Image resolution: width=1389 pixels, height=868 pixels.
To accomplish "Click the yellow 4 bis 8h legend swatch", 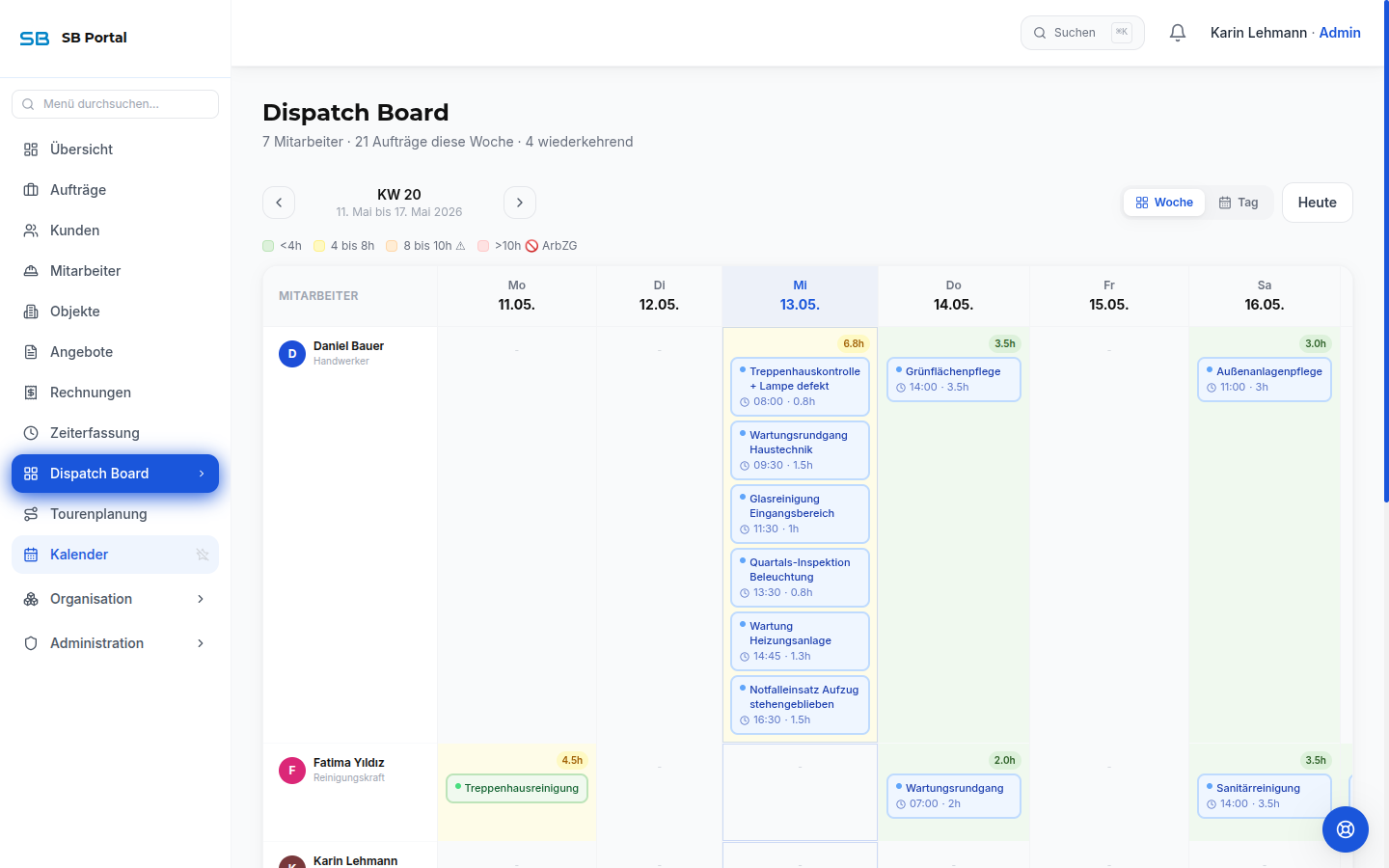I will tap(319, 246).
